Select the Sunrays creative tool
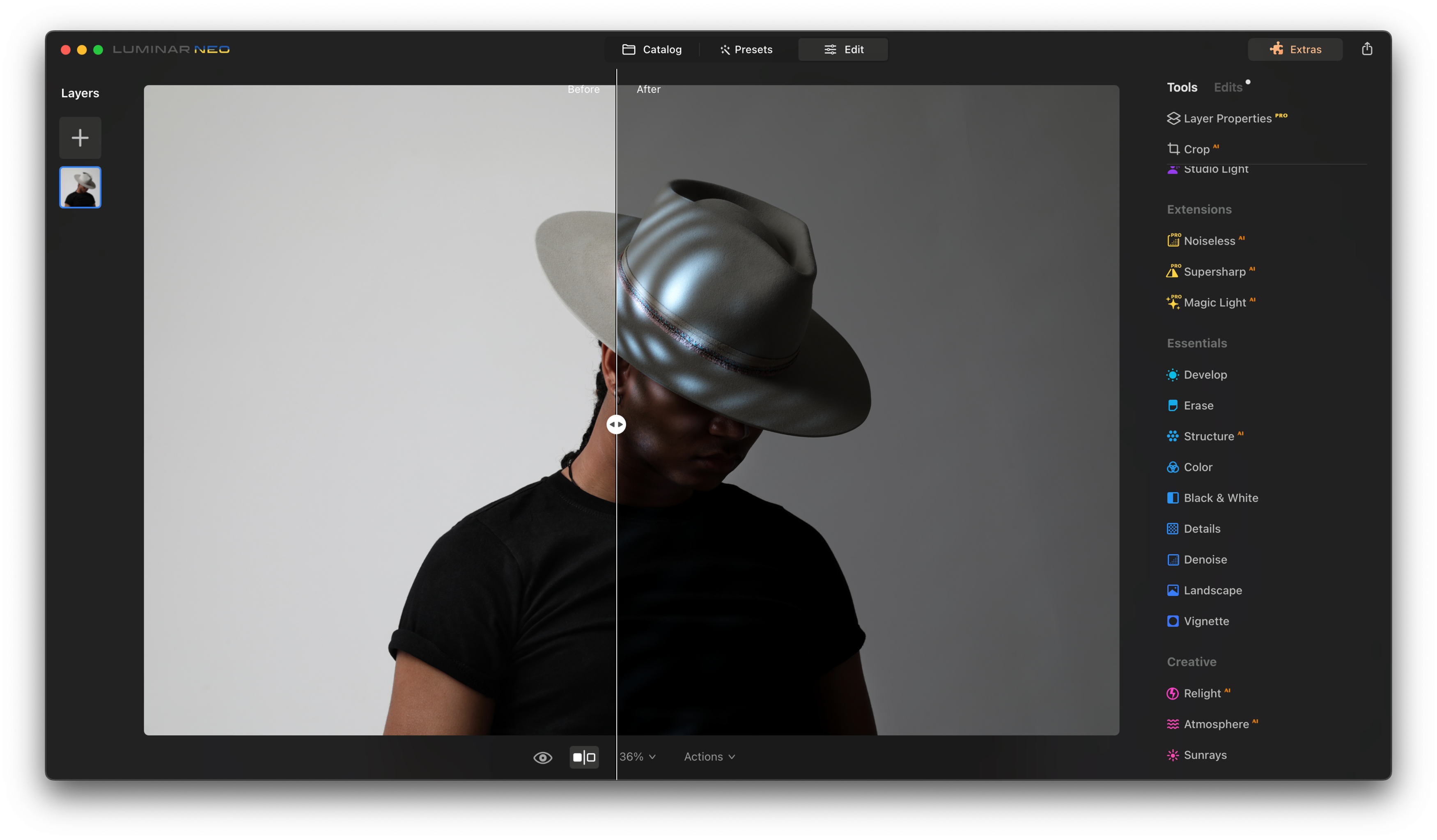This screenshot has width=1437, height=840. (1205, 755)
